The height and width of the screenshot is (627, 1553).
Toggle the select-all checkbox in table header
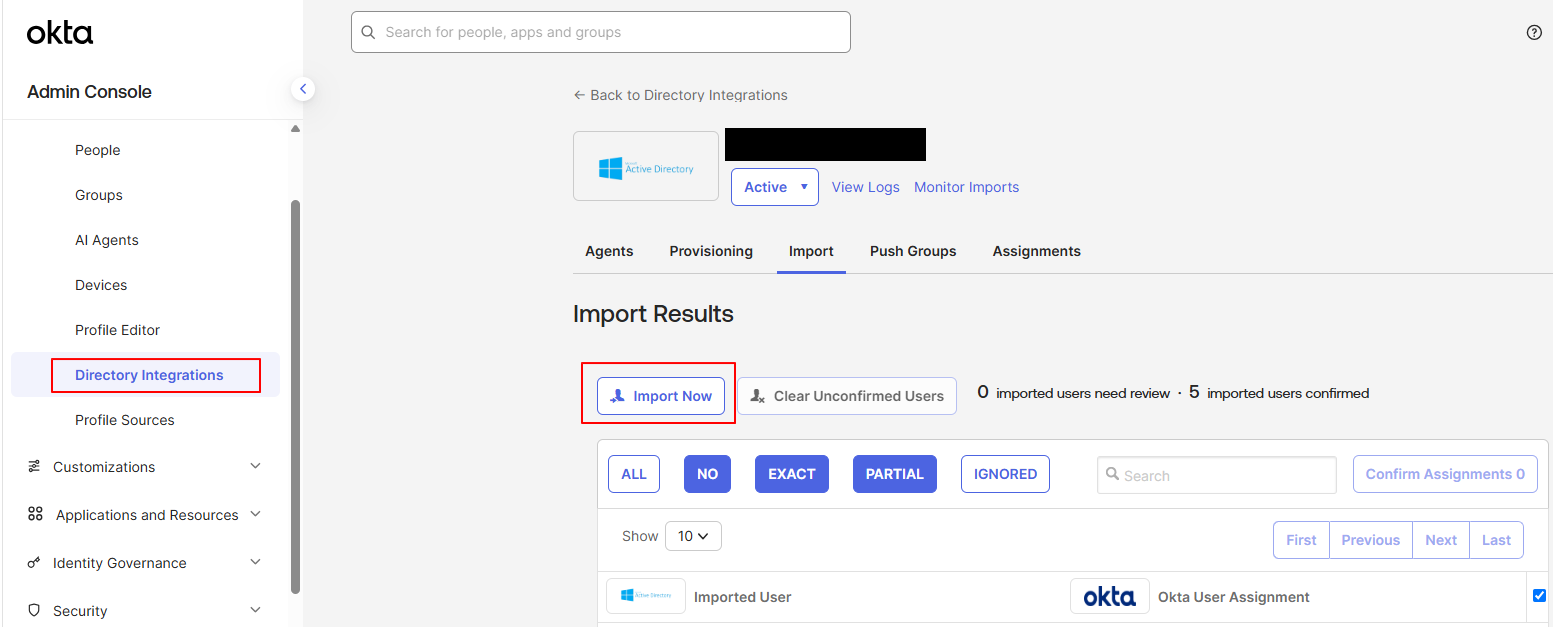[1539, 596]
